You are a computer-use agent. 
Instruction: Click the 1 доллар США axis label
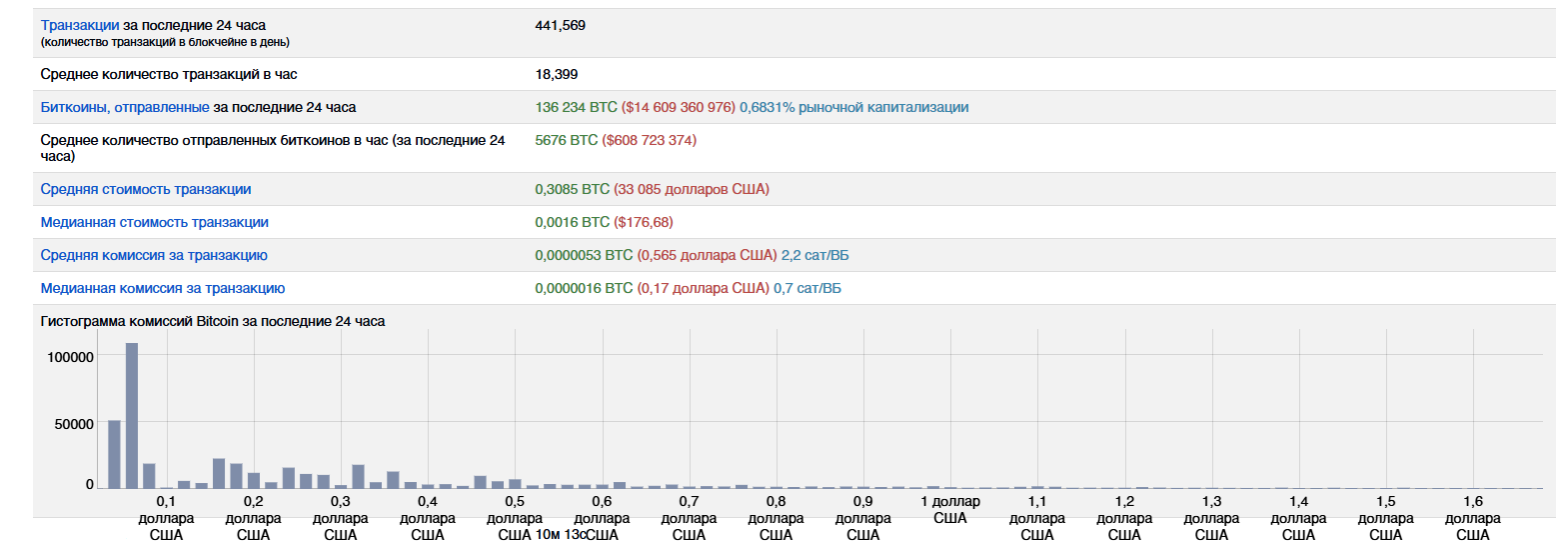(950, 509)
